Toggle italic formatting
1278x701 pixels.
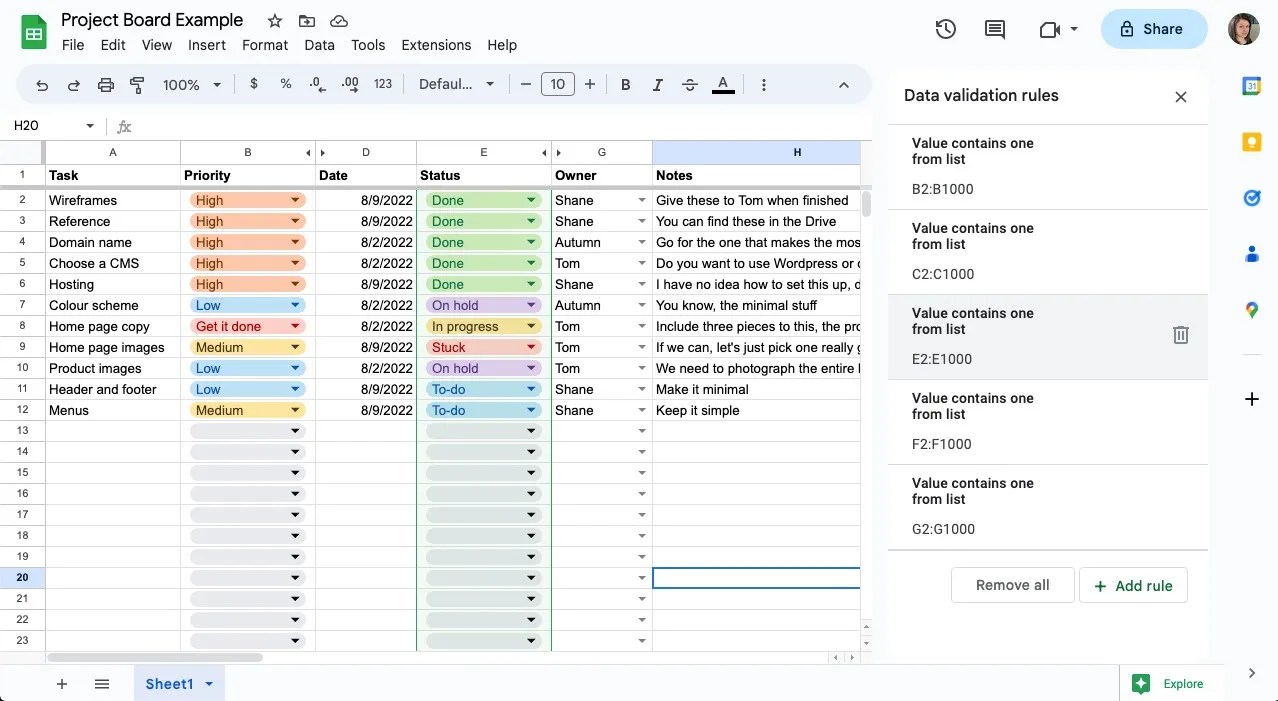[x=657, y=84]
